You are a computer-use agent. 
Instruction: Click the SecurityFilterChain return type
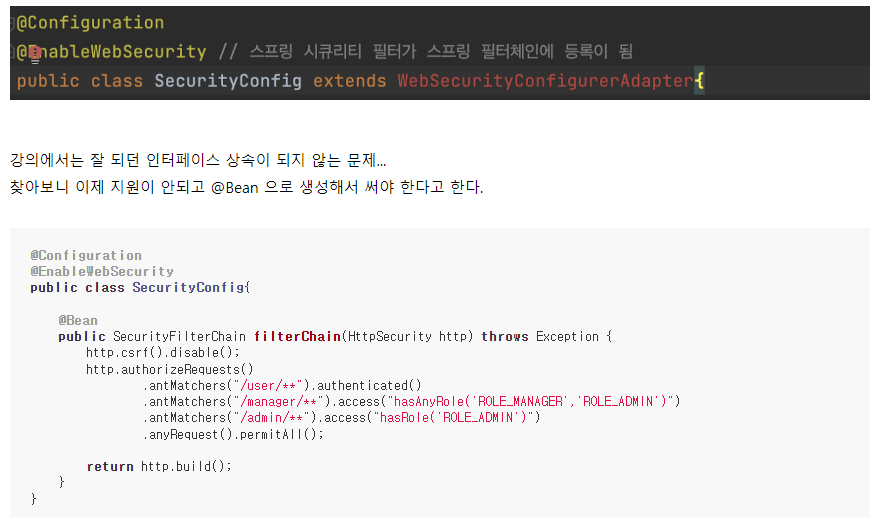click(179, 337)
